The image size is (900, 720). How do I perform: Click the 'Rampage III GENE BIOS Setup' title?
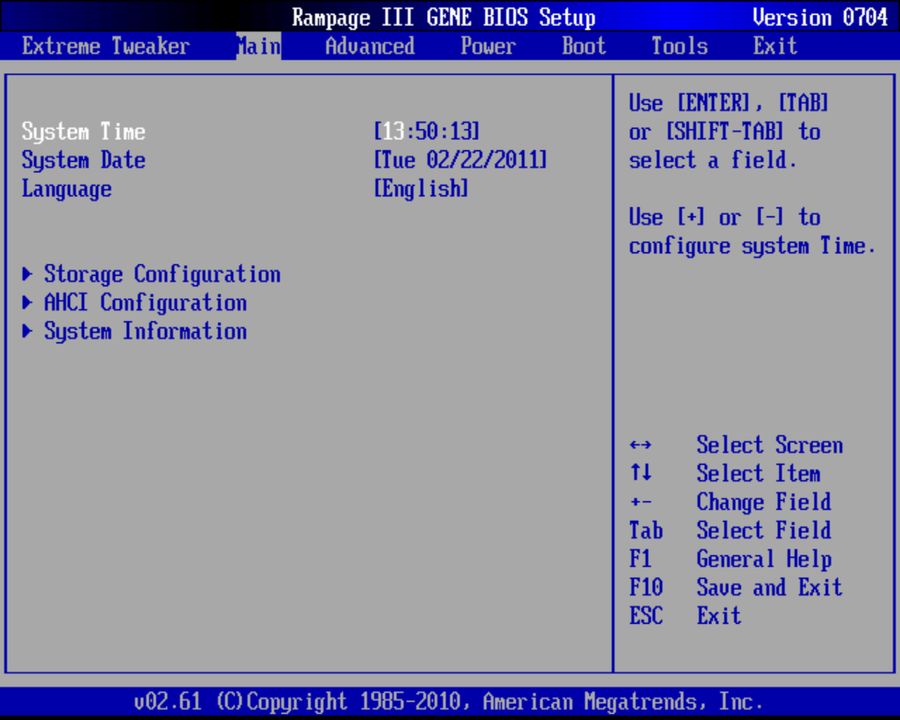coord(444,18)
